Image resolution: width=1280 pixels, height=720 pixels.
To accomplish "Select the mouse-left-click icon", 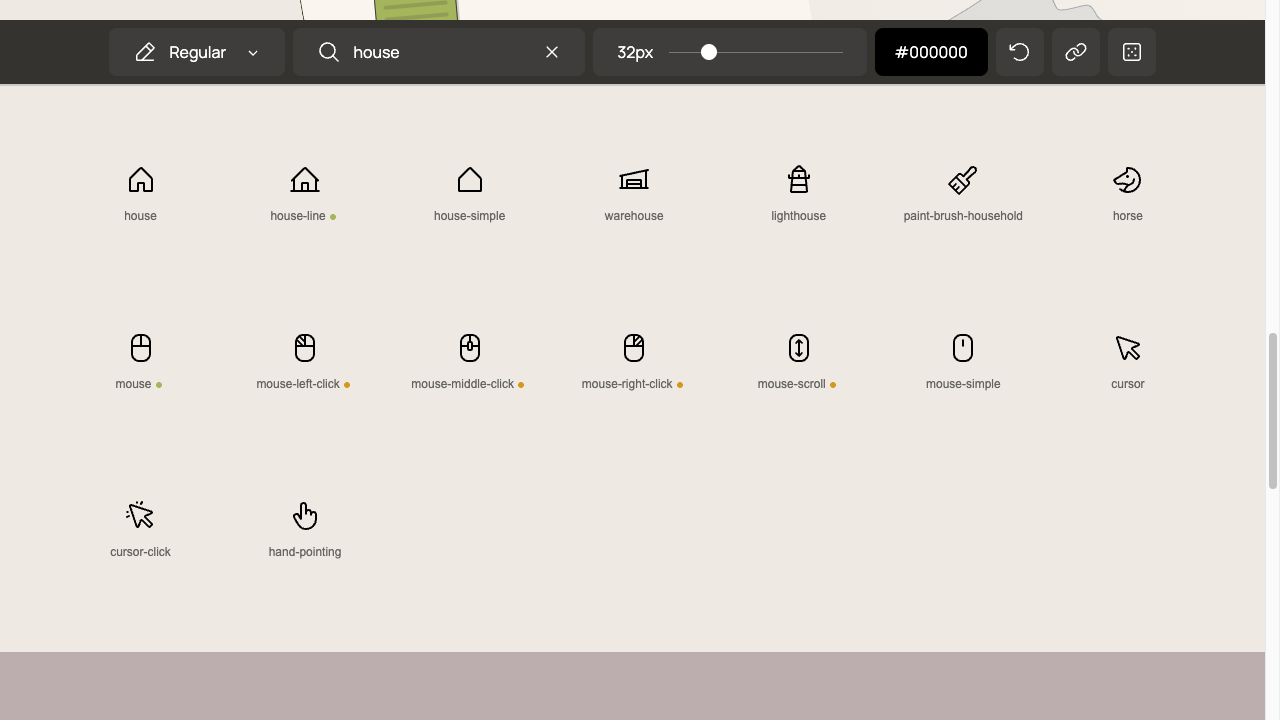I will pos(305,348).
